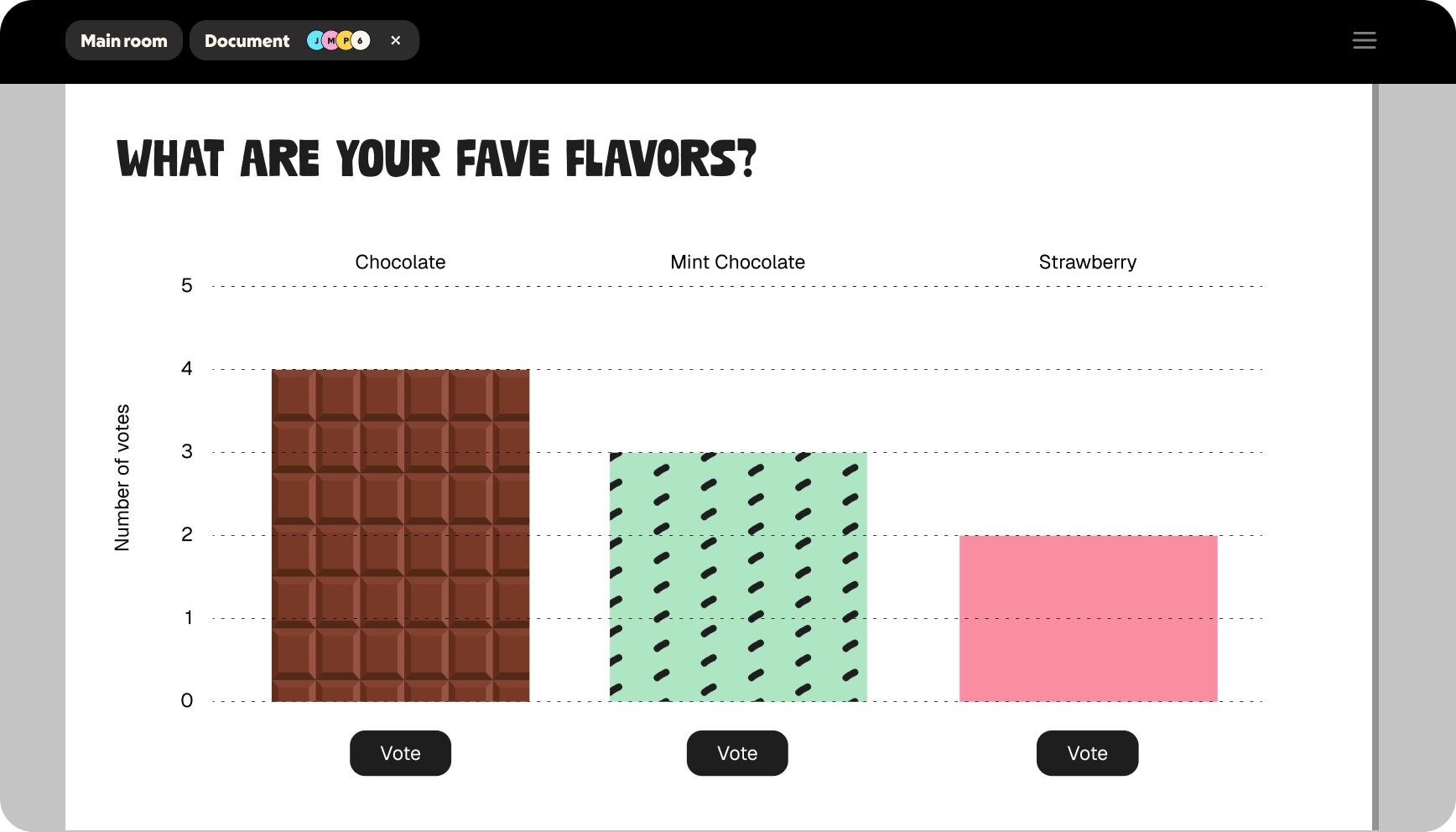Image resolution: width=1456 pixels, height=832 pixels.
Task: Switch to the Main room tab
Action: (x=124, y=40)
